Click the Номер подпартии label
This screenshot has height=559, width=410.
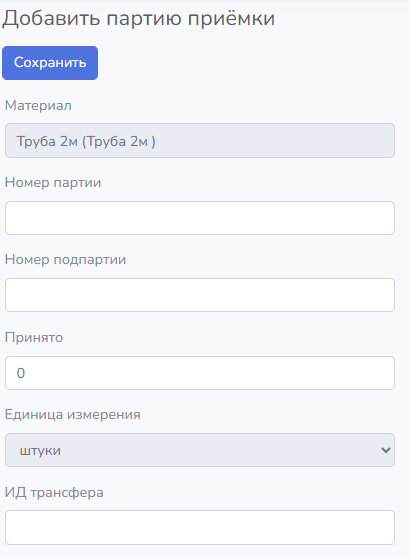(x=65, y=260)
